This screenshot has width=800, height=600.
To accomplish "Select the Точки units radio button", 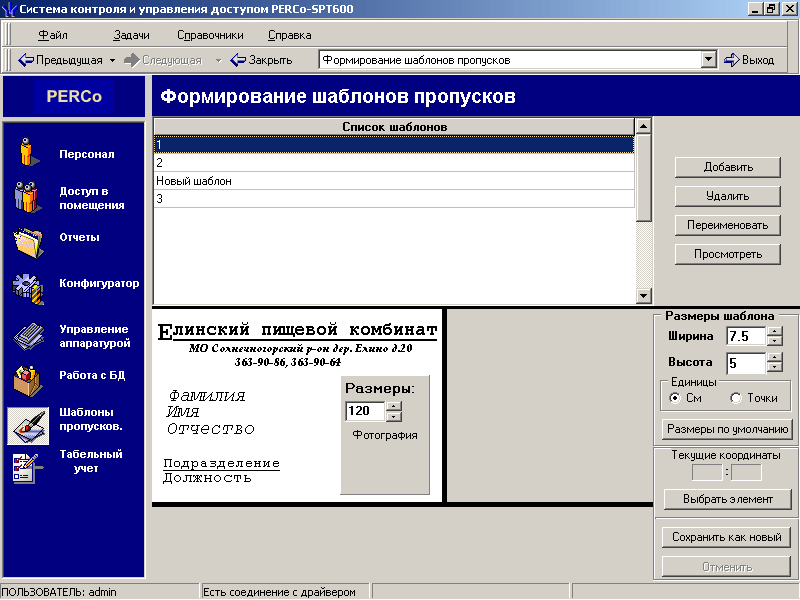I will click(736, 398).
